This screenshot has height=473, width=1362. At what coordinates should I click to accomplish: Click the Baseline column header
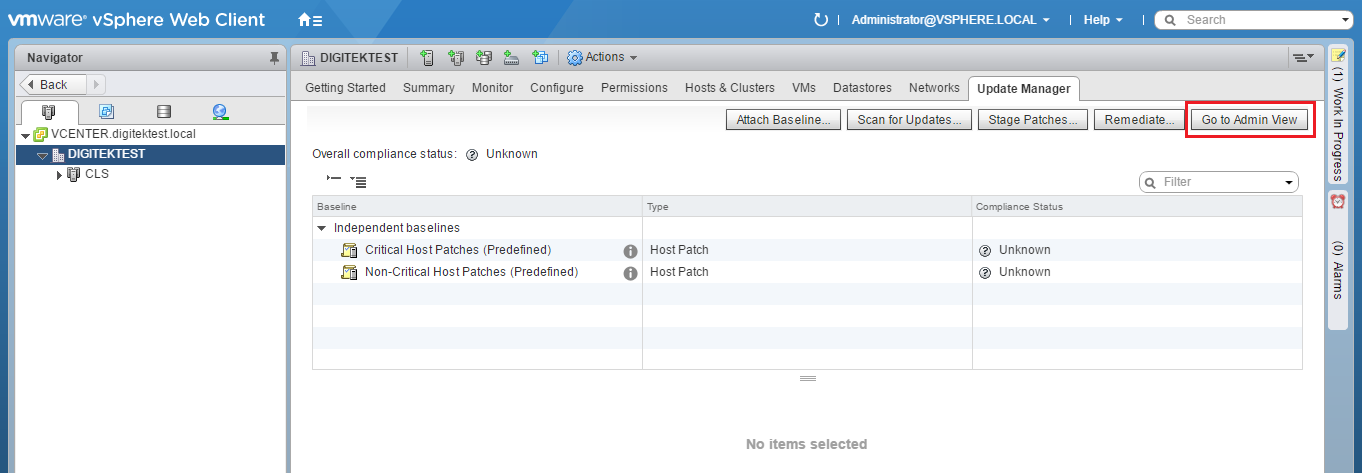pyautogui.click(x=477, y=207)
